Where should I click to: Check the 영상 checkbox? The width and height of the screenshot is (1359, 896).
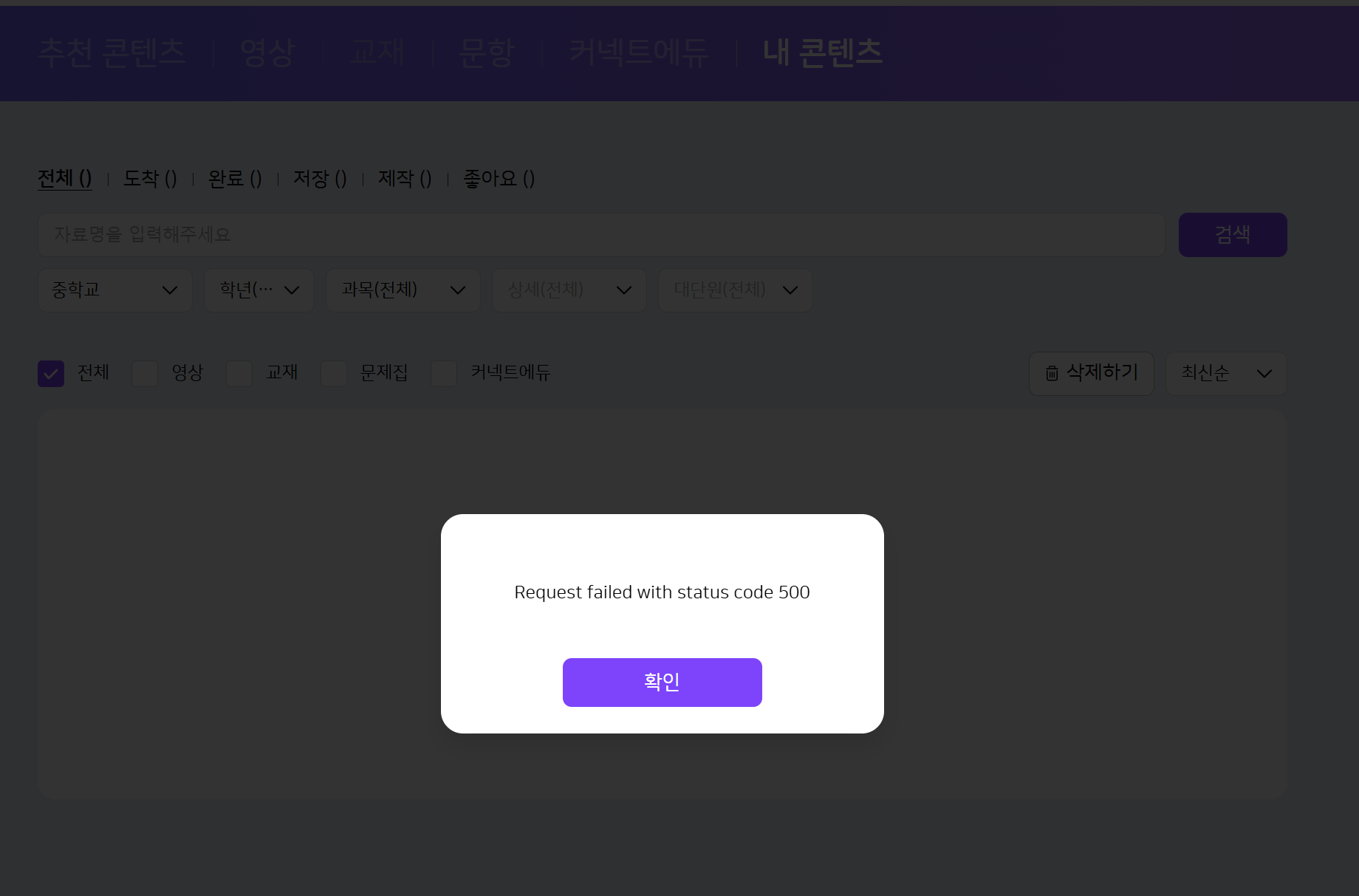(145, 374)
